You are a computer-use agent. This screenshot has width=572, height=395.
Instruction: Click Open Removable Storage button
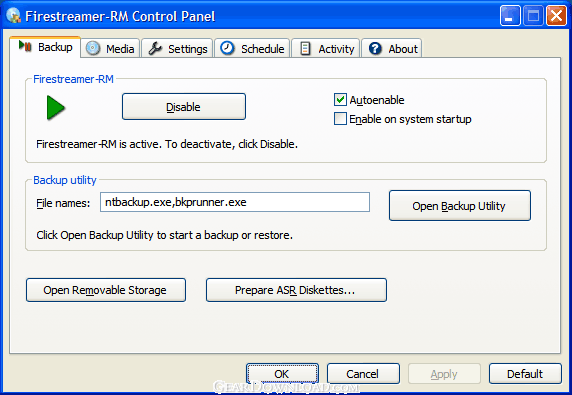(x=106, y=290)
